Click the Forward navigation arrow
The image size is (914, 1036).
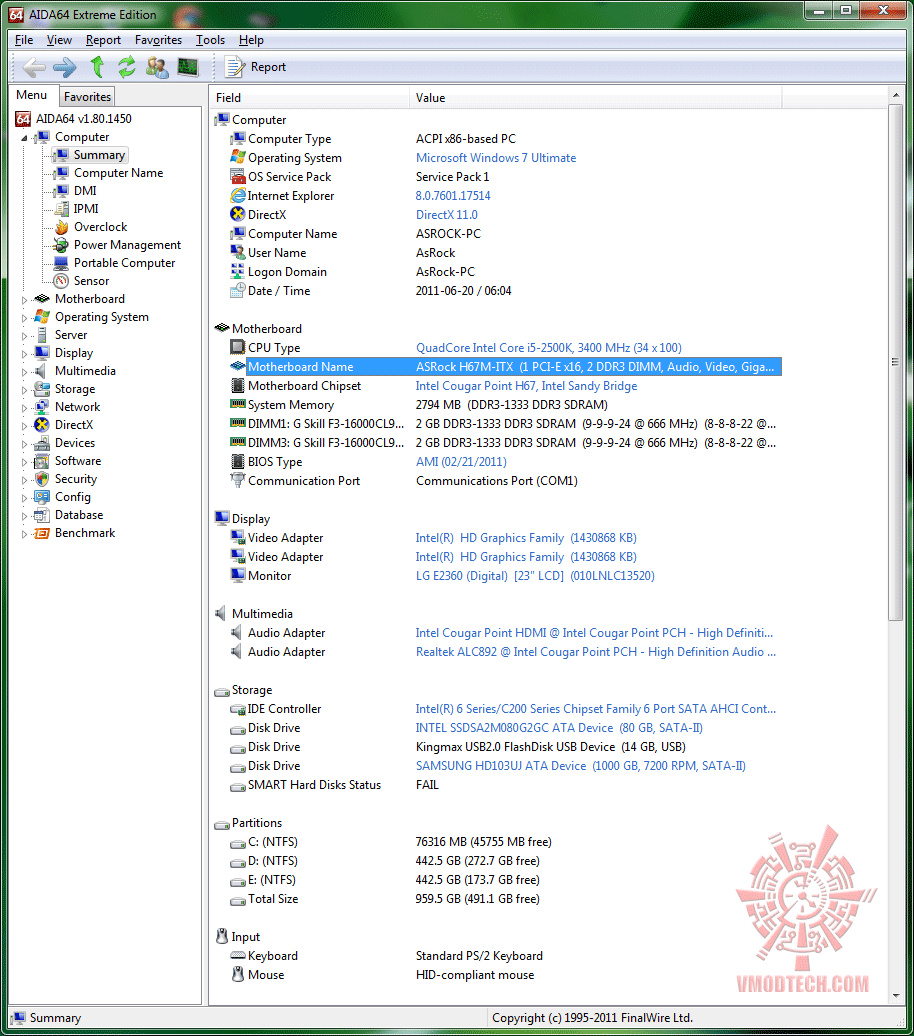(64, 67)
